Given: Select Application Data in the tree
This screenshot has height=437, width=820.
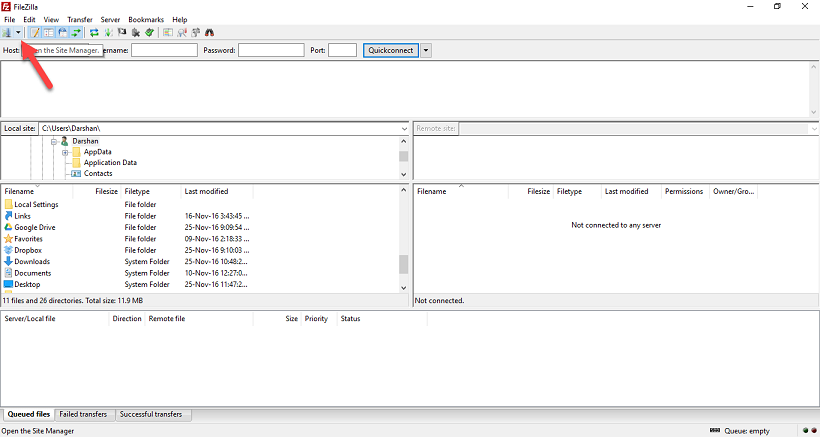Looking at the screenshot, I should coord(110,163).
